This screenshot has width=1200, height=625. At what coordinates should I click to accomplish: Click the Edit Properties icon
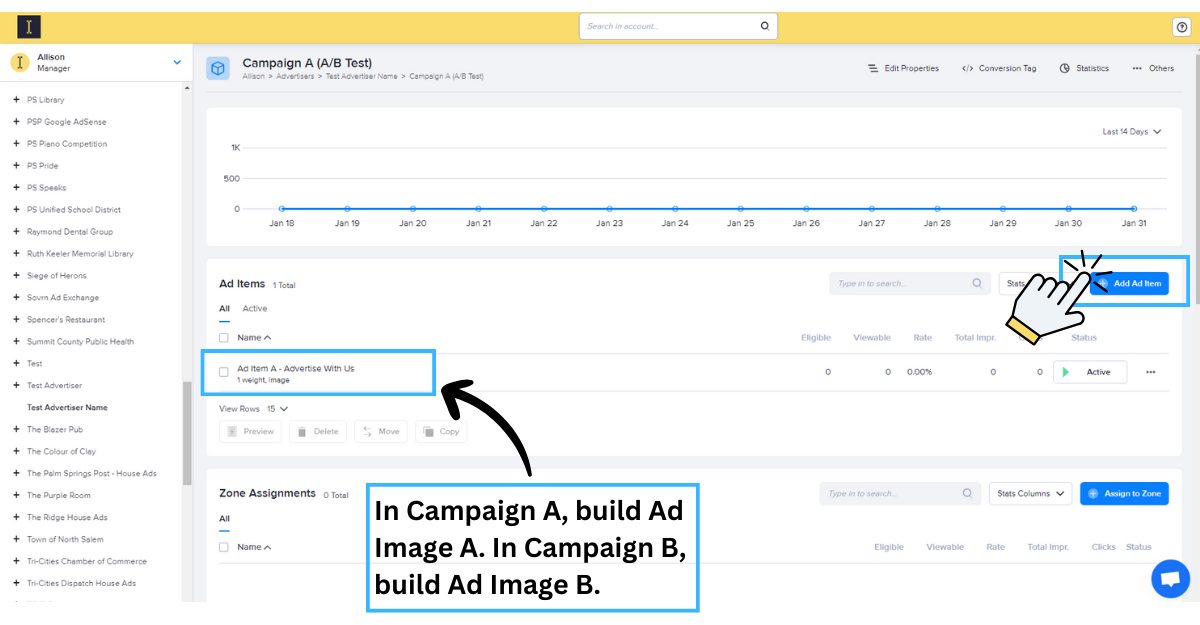(x=873, y=69)
